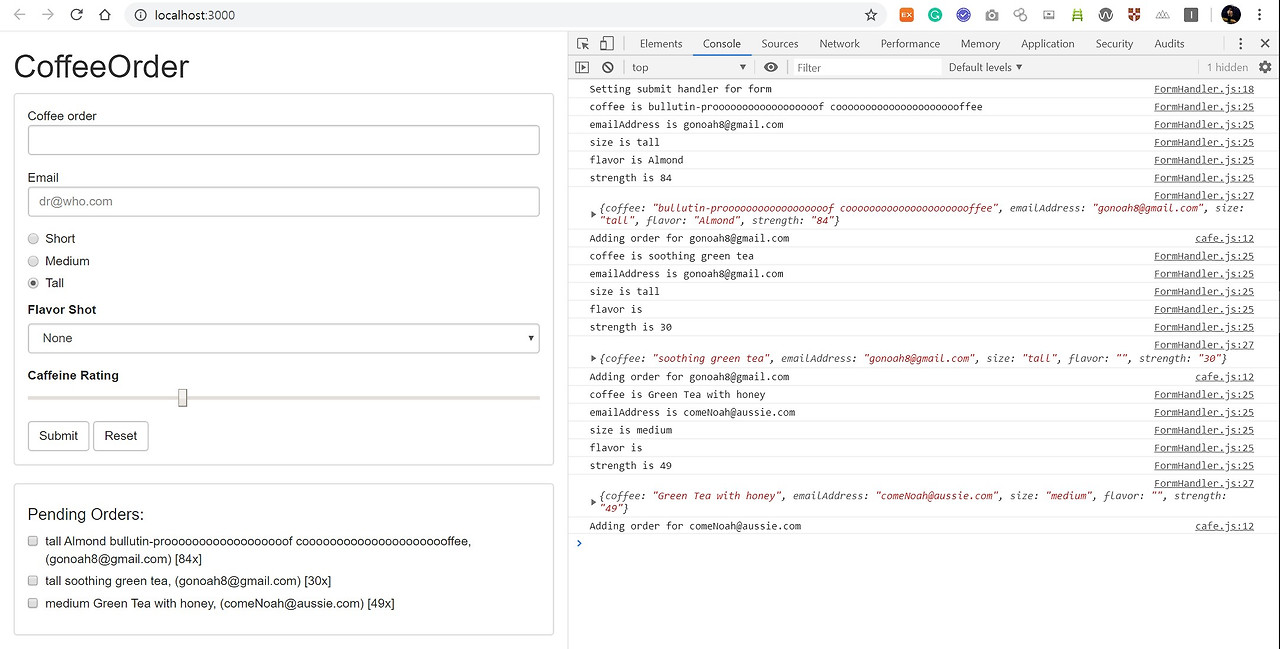Image resolution: width=1280 pixels, height=649 pixels.
Task: Open the JavaScript context top dropdown
Action: click(x=688, y=67)
